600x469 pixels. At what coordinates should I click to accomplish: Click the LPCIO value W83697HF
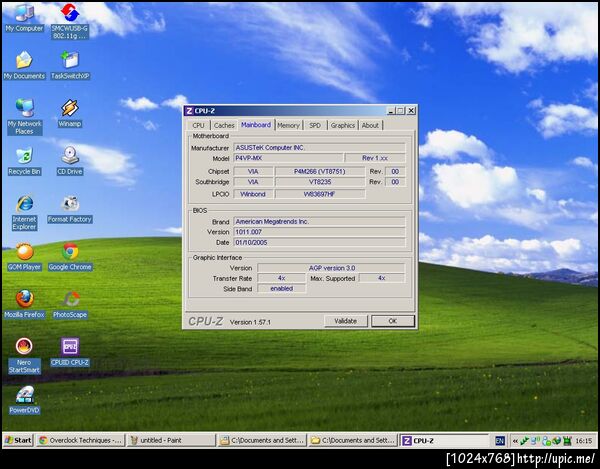point(320,194)
